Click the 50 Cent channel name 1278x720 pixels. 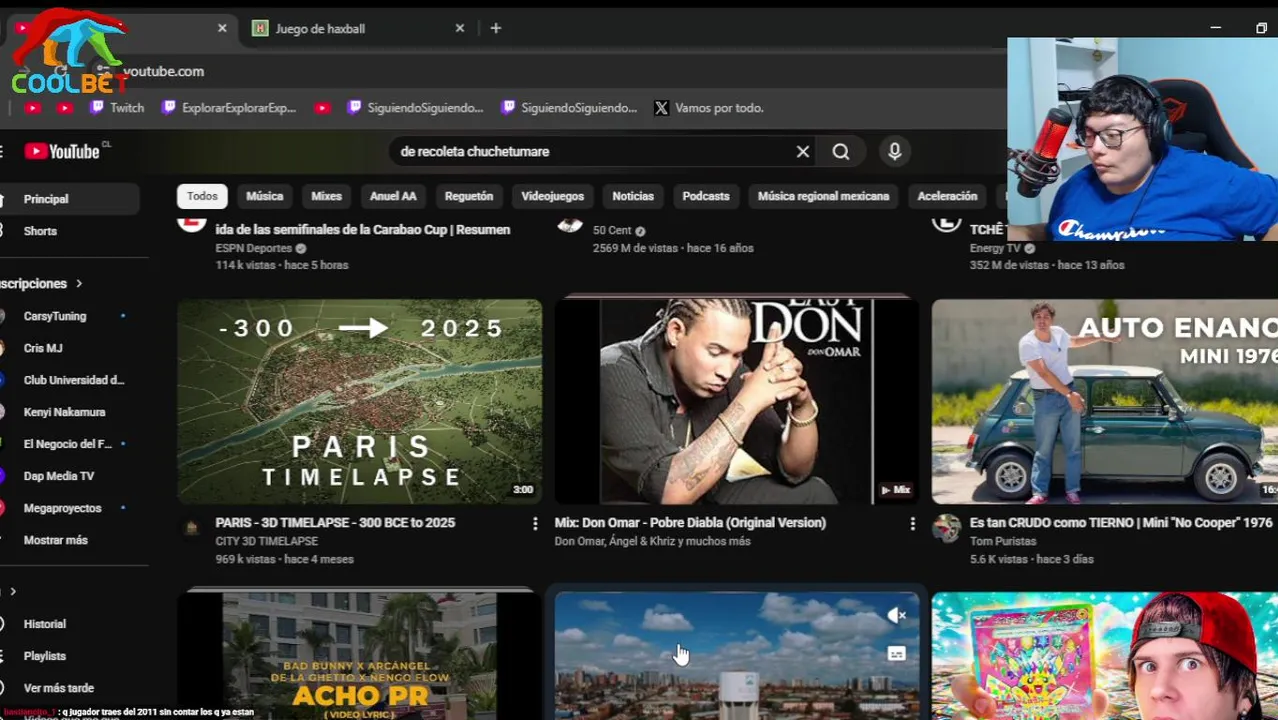(612, 230)
